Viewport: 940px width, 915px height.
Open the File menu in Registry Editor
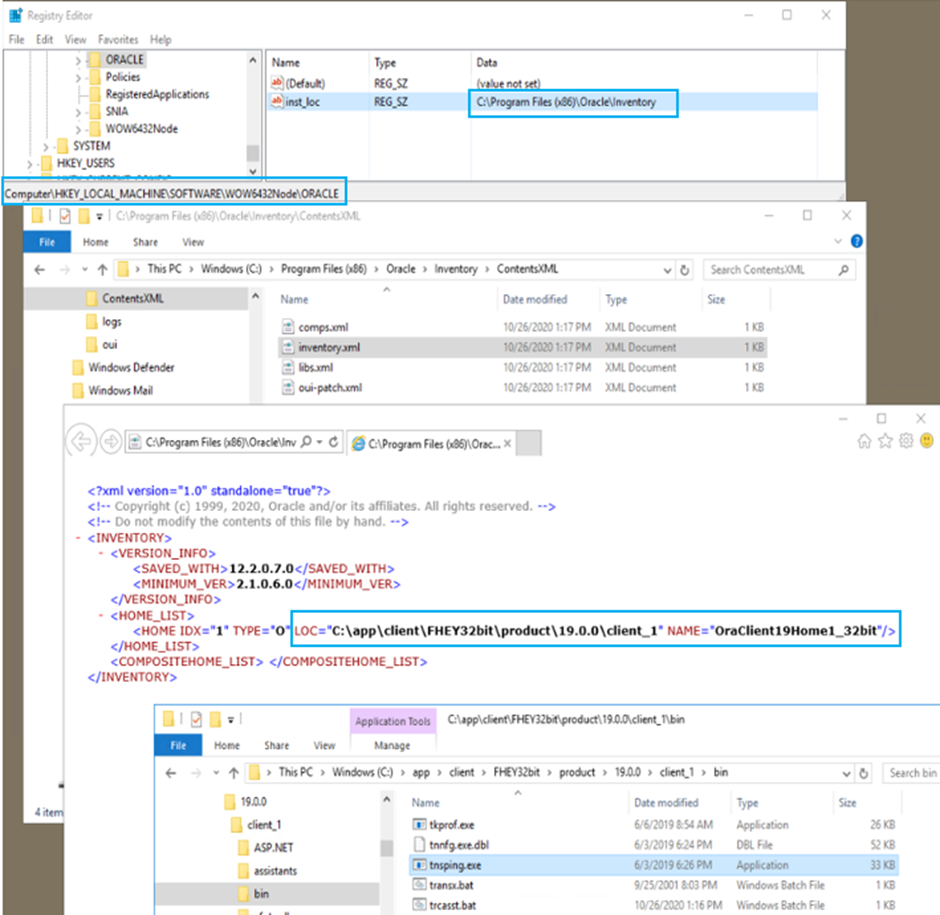[x=16, y=40]
